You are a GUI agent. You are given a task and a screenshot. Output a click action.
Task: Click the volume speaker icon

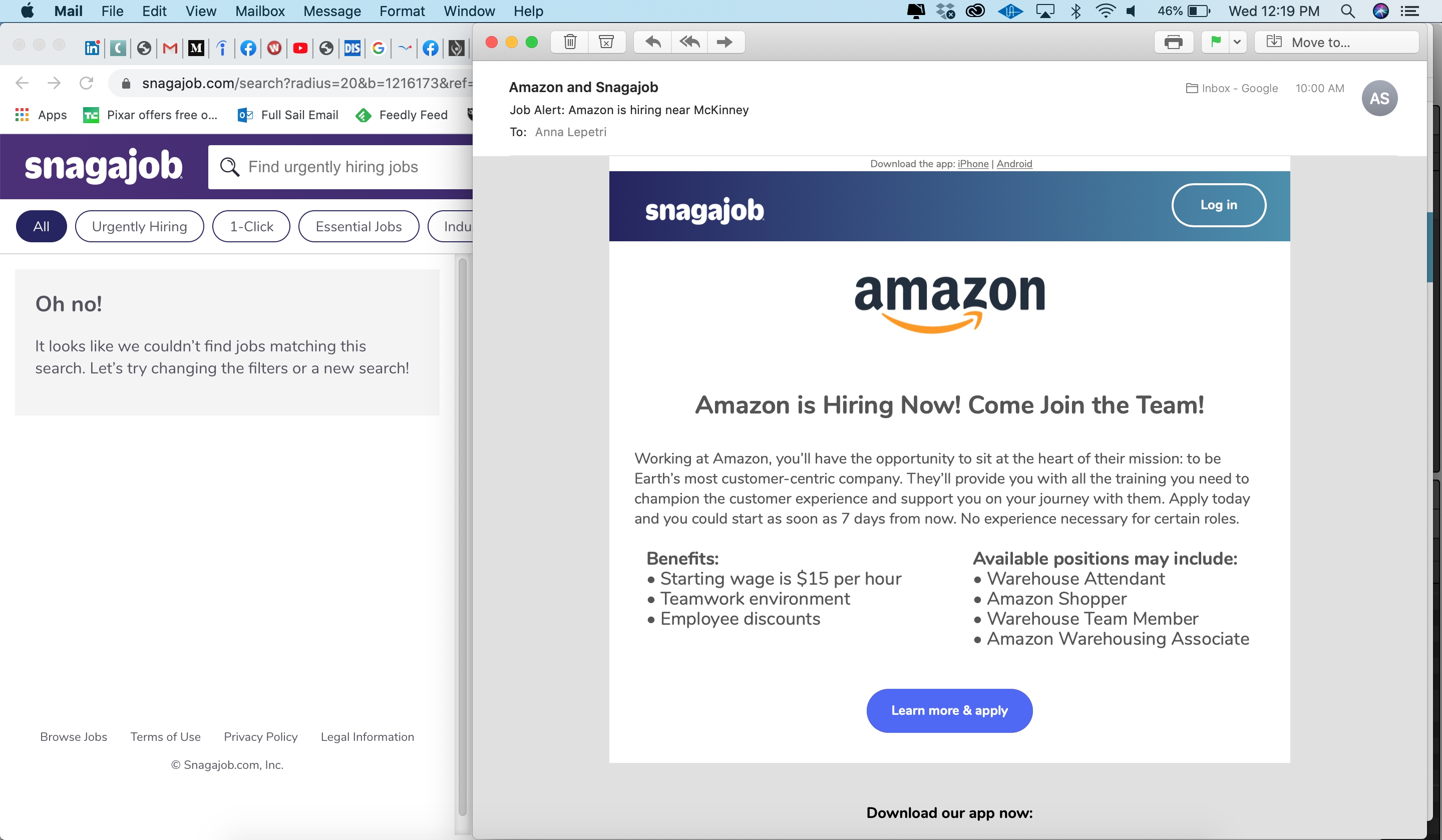1131,11
